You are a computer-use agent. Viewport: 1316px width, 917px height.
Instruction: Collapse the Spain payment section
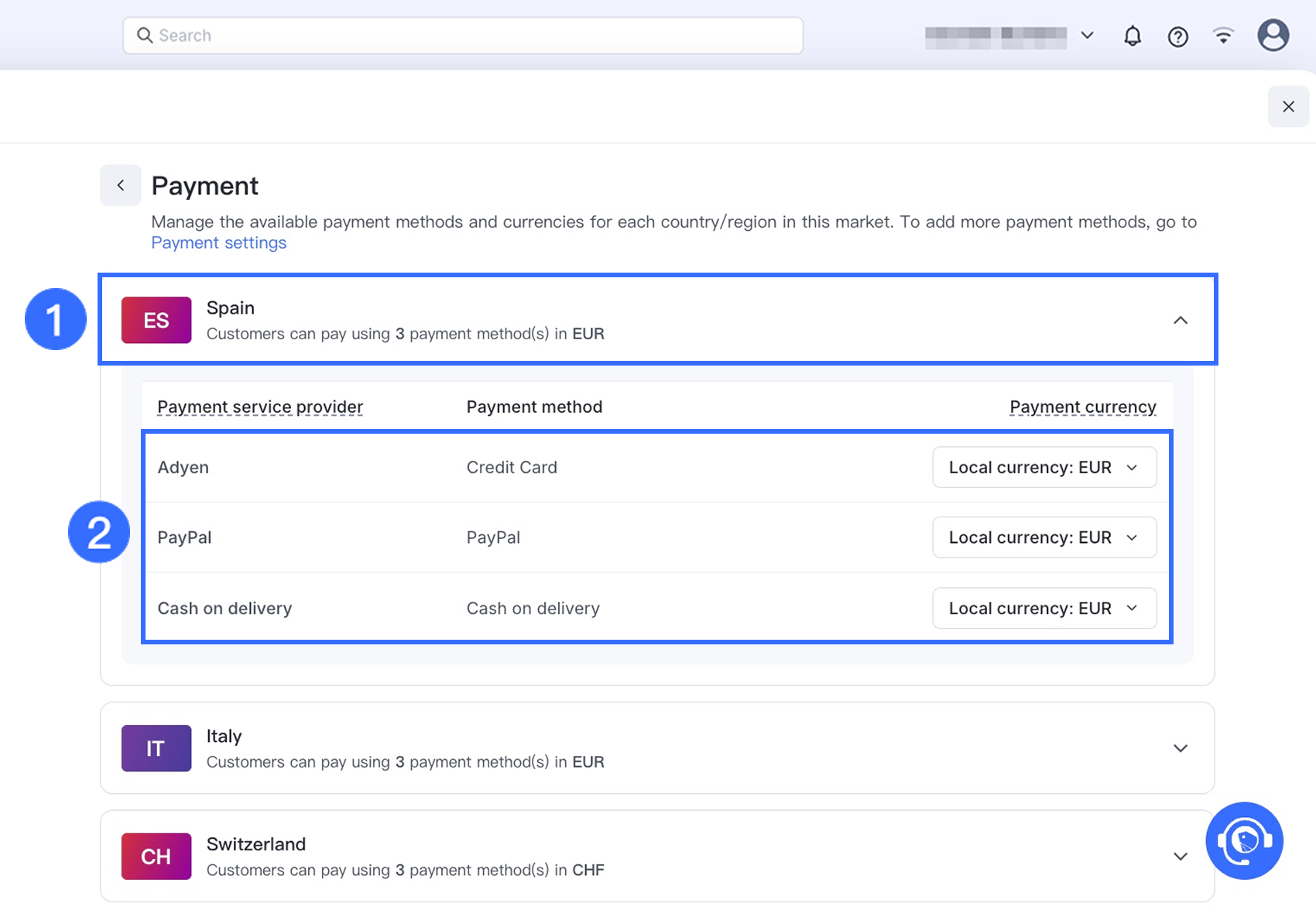pyautogui.click(x=1180, y=320)
